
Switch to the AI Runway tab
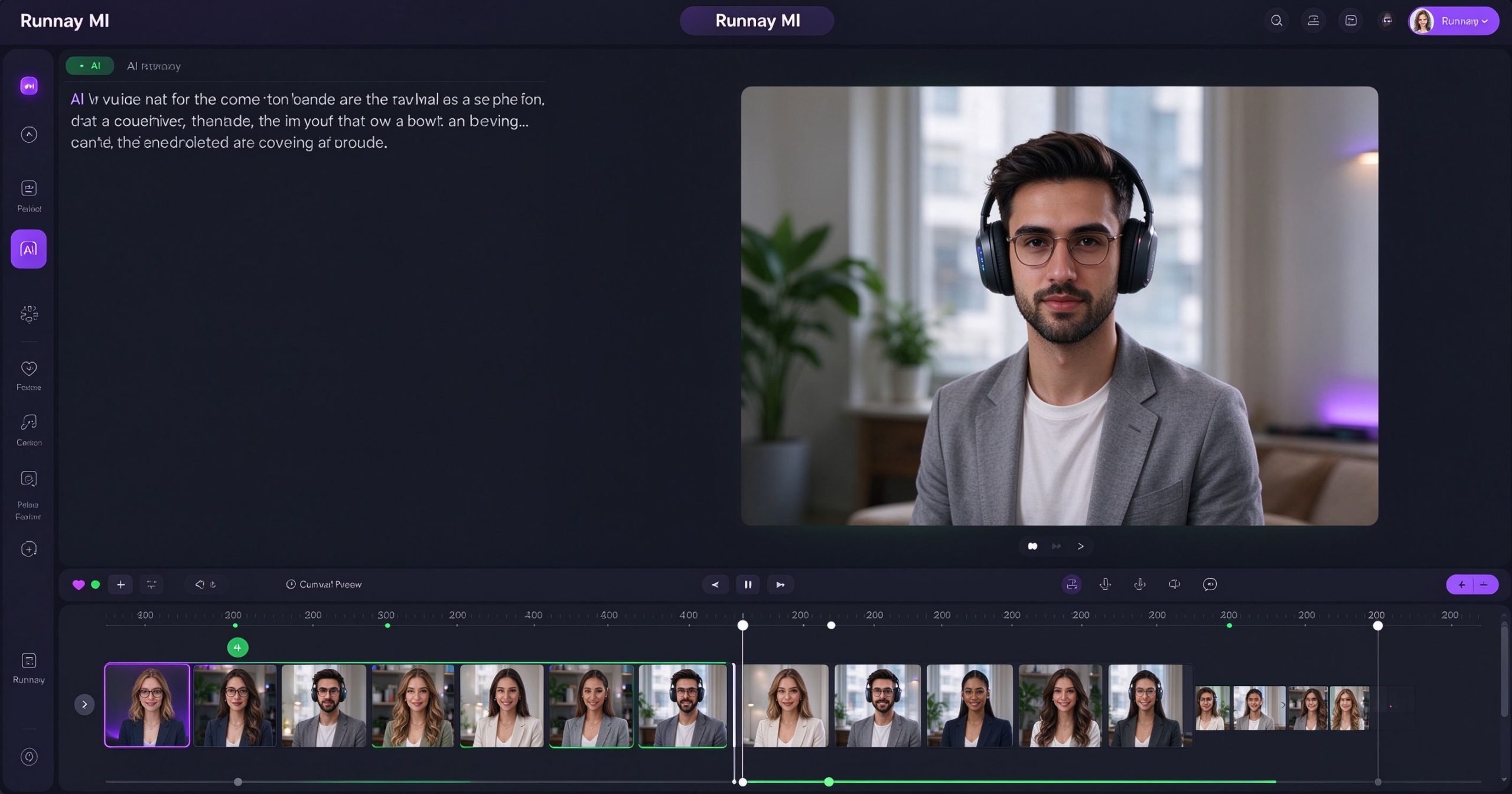click(154, 66)
